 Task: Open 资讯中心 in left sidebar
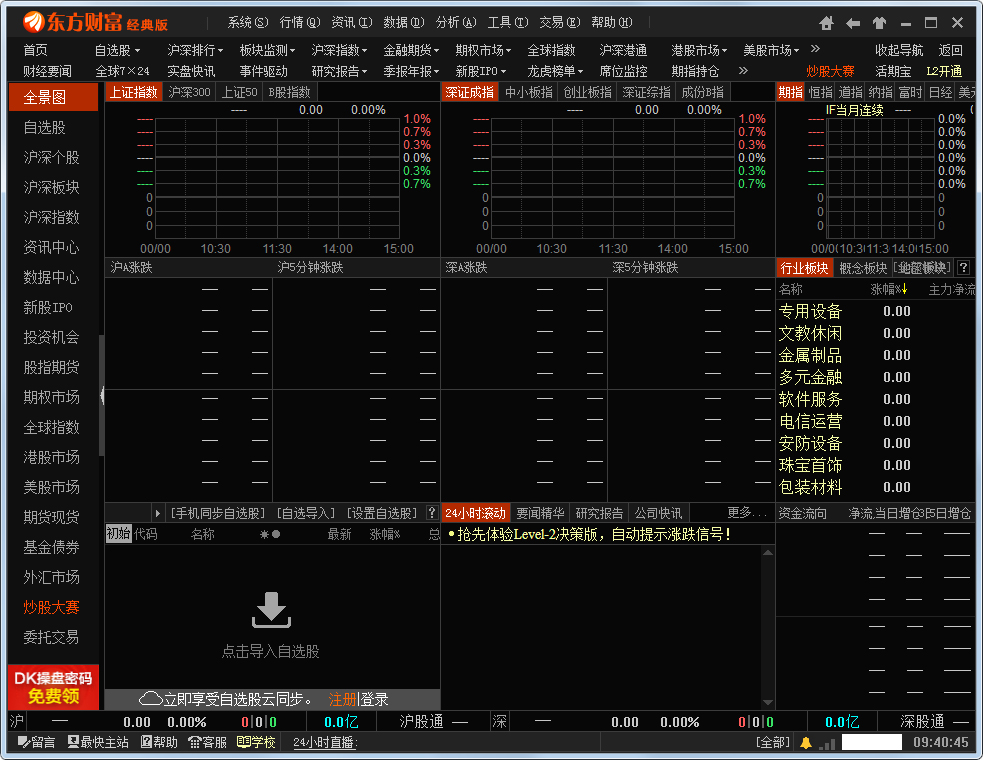51,247
